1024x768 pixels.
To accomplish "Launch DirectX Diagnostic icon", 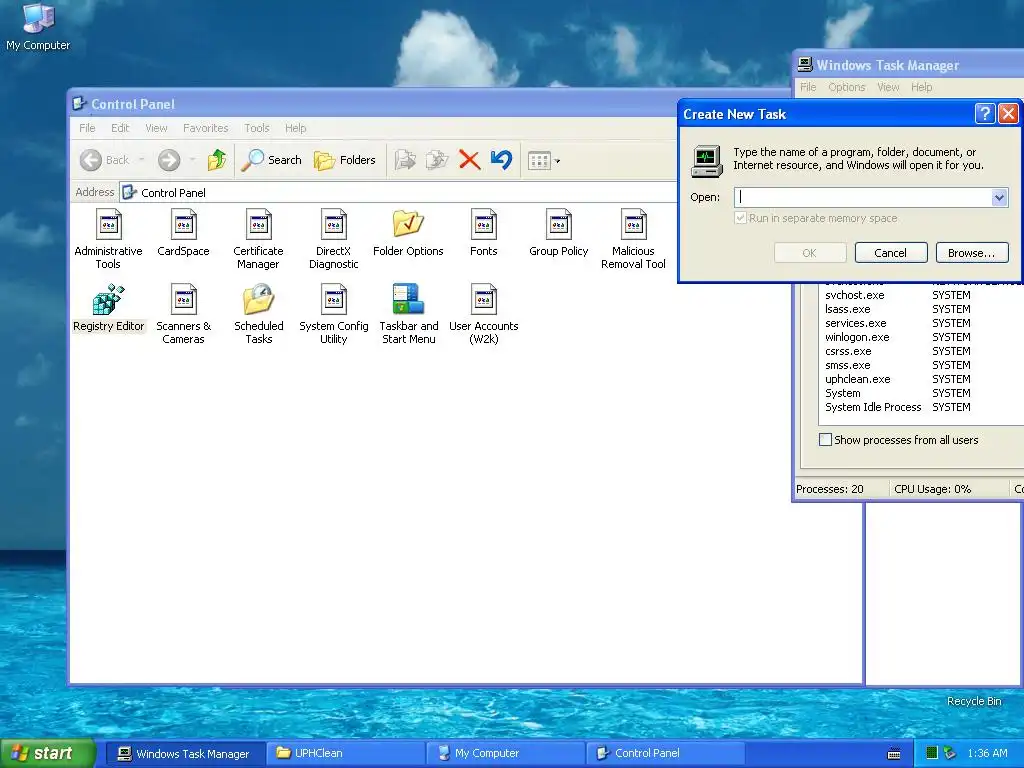I will point(333,239).
